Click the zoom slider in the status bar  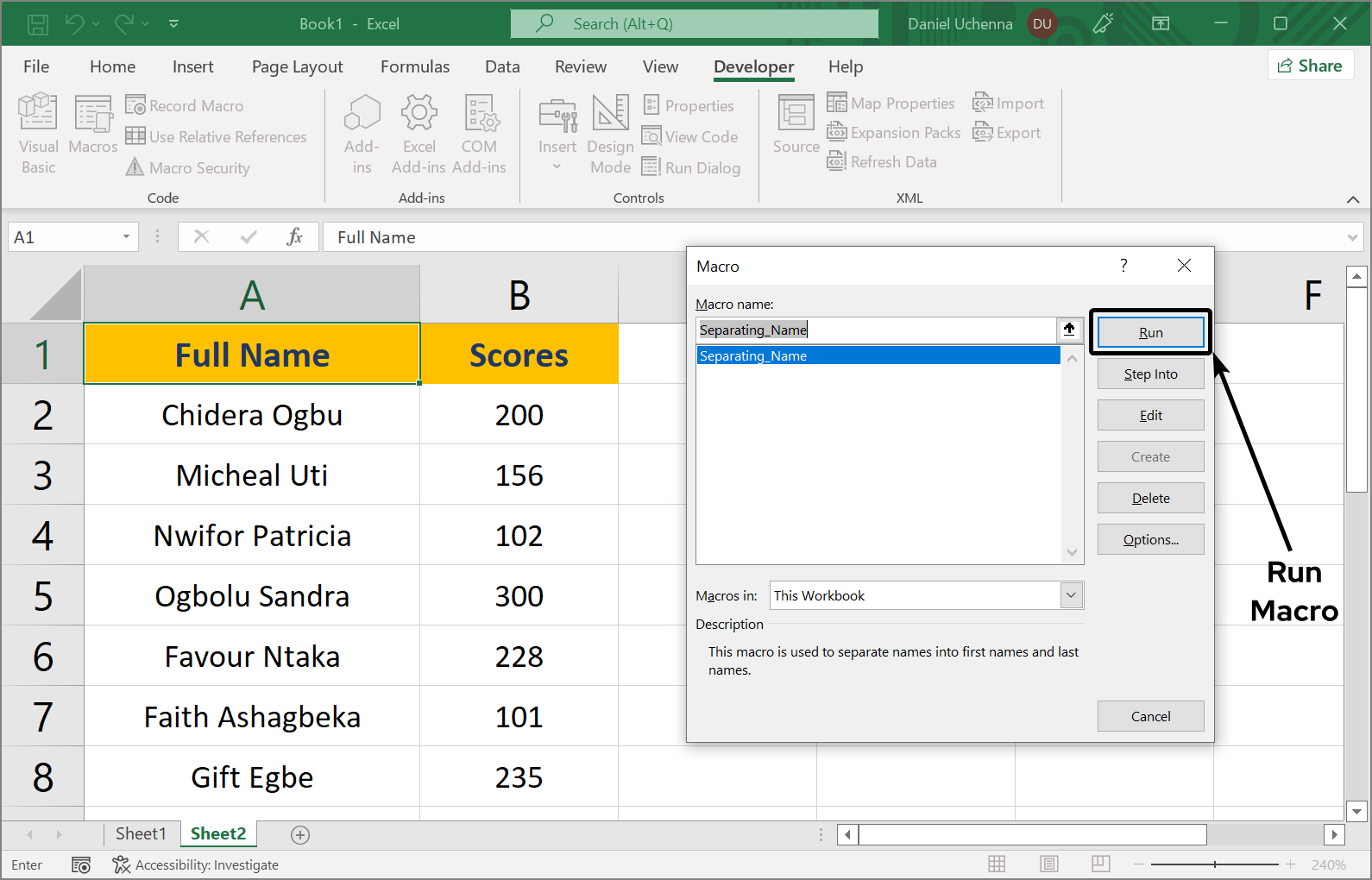tap(1214, 864)
